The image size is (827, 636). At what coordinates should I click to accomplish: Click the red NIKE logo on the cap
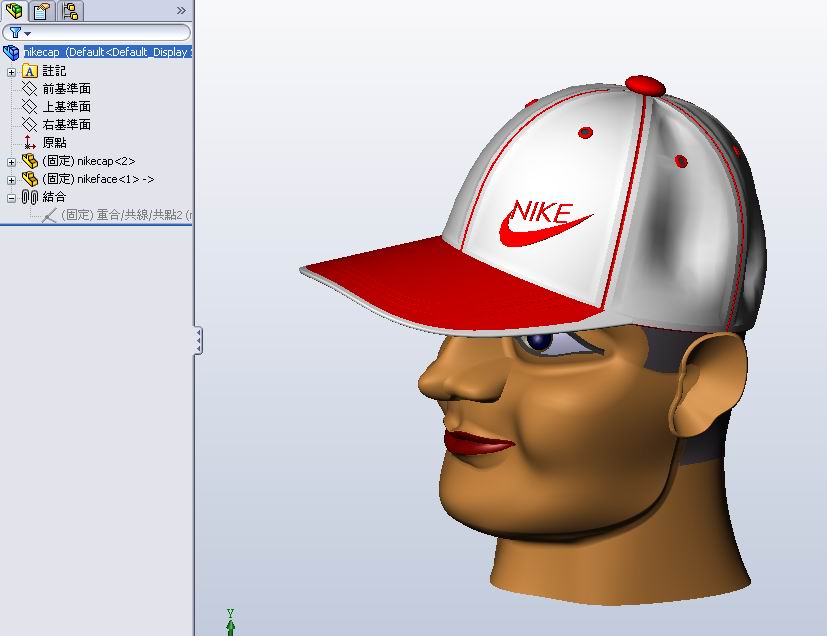pos(544,223)
